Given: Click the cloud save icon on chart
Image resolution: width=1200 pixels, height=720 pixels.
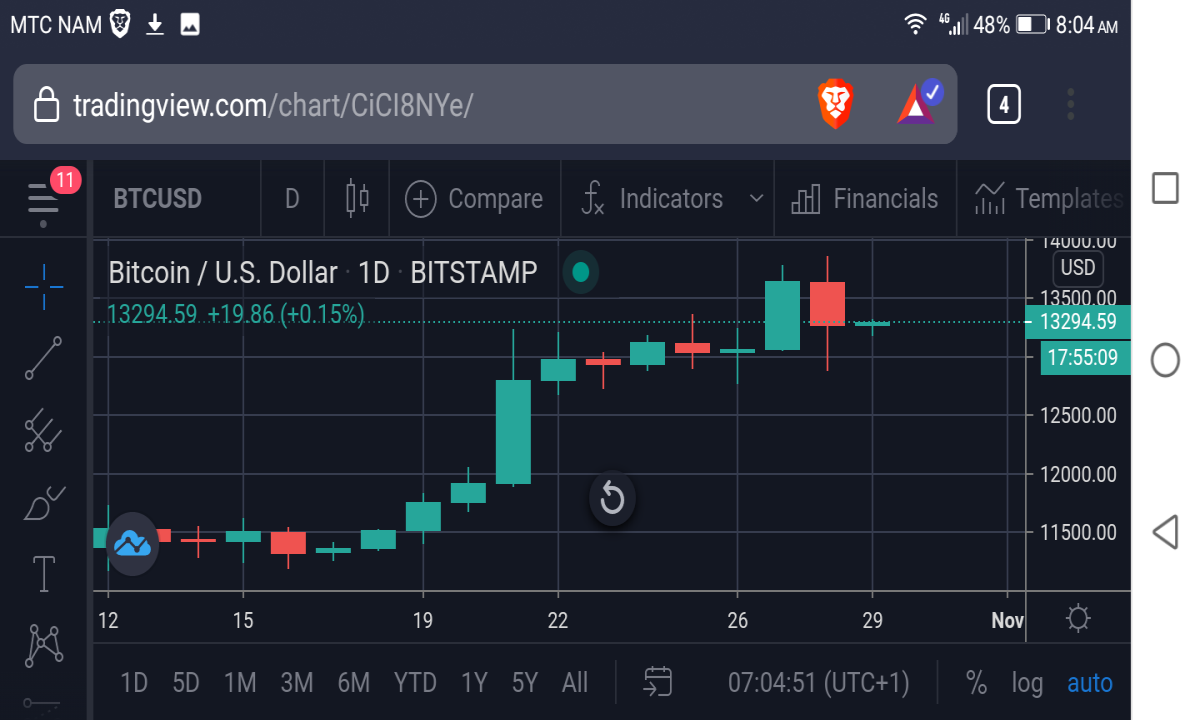Looking at the screenshot, I should [132, 543].
